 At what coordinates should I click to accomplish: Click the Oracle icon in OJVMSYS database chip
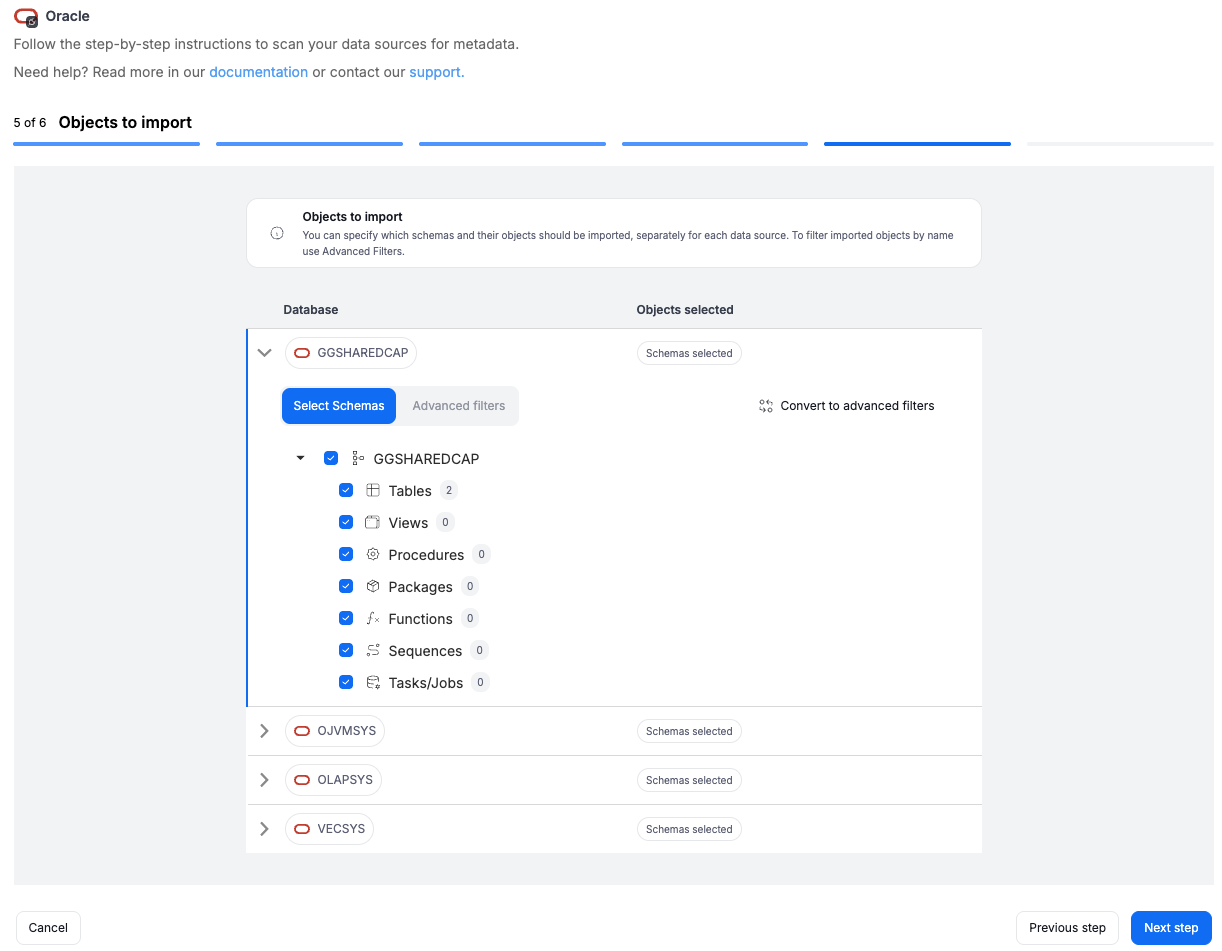click(302, 731)
